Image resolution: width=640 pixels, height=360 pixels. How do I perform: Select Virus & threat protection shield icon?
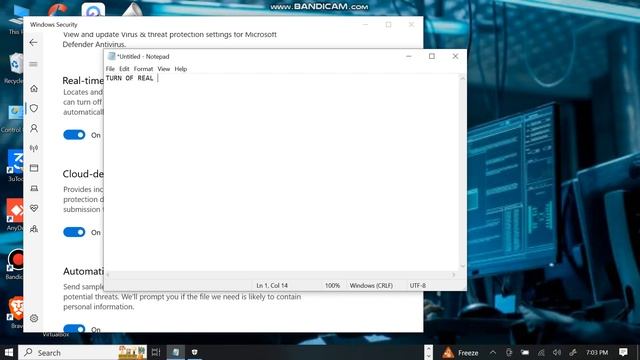tap(34, 108)
